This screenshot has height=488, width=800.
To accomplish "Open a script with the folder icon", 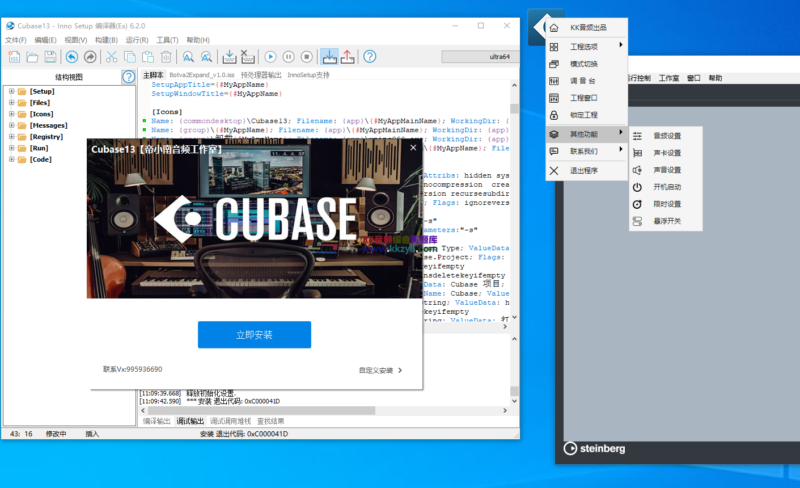I will click(x=32, y=57).
